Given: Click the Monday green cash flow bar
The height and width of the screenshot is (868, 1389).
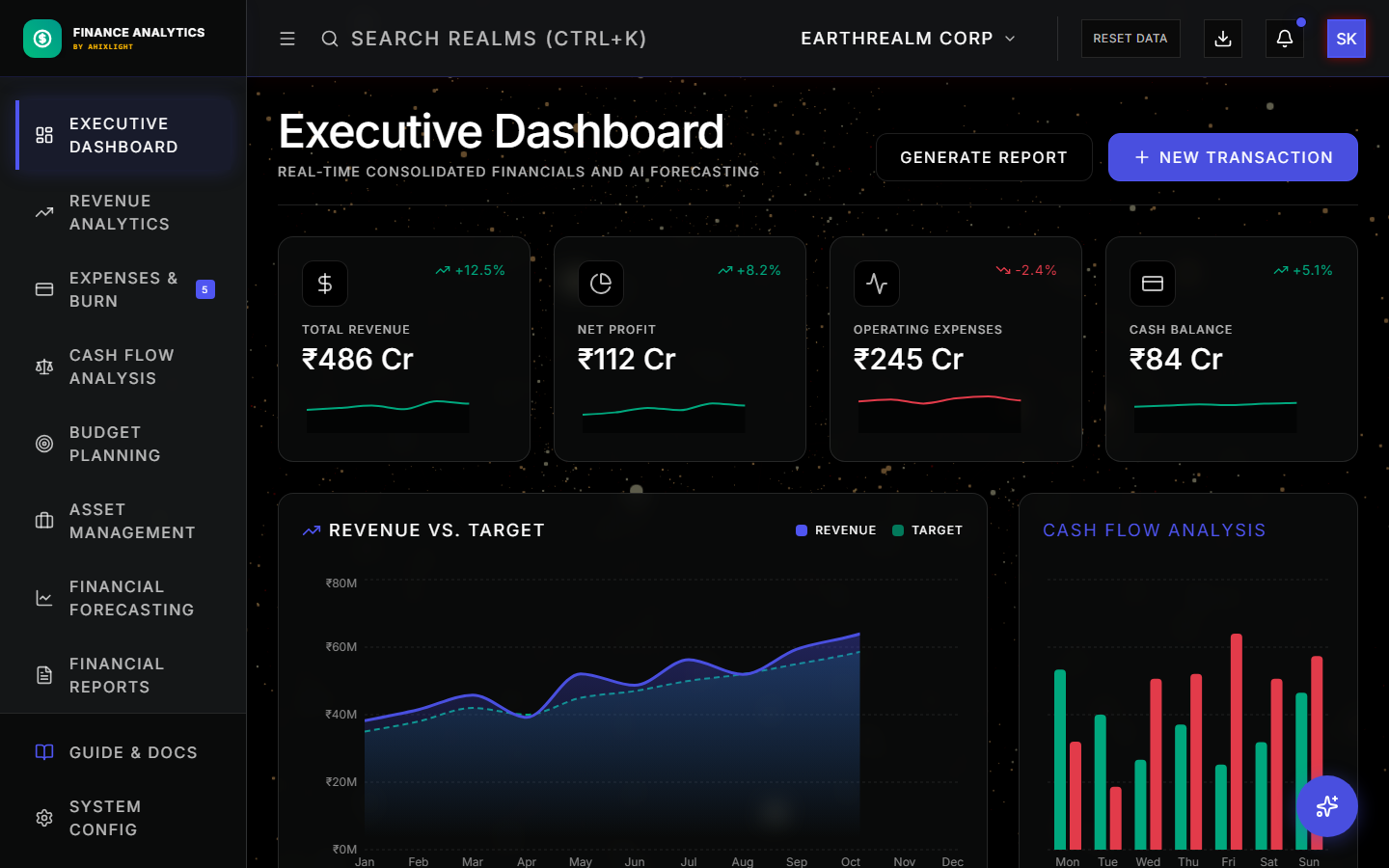Looking at the screenshot, I should (1060, 759).
